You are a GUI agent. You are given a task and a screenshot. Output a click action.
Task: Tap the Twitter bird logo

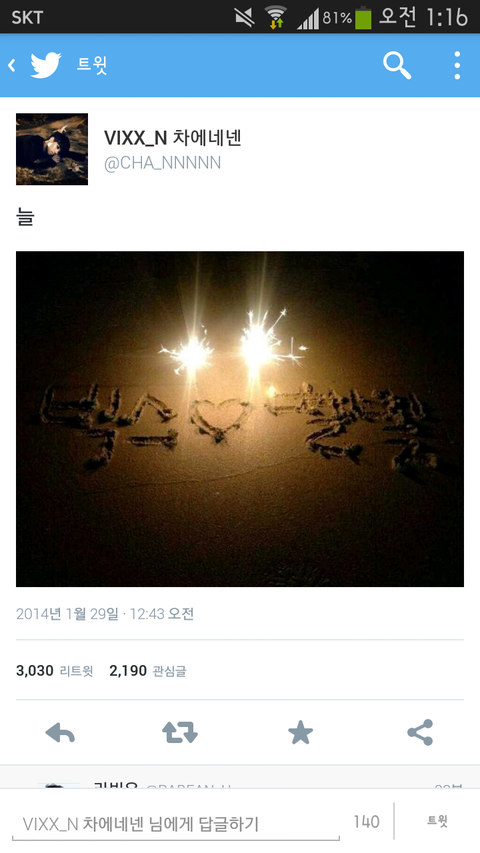click(x=46, y=65)
